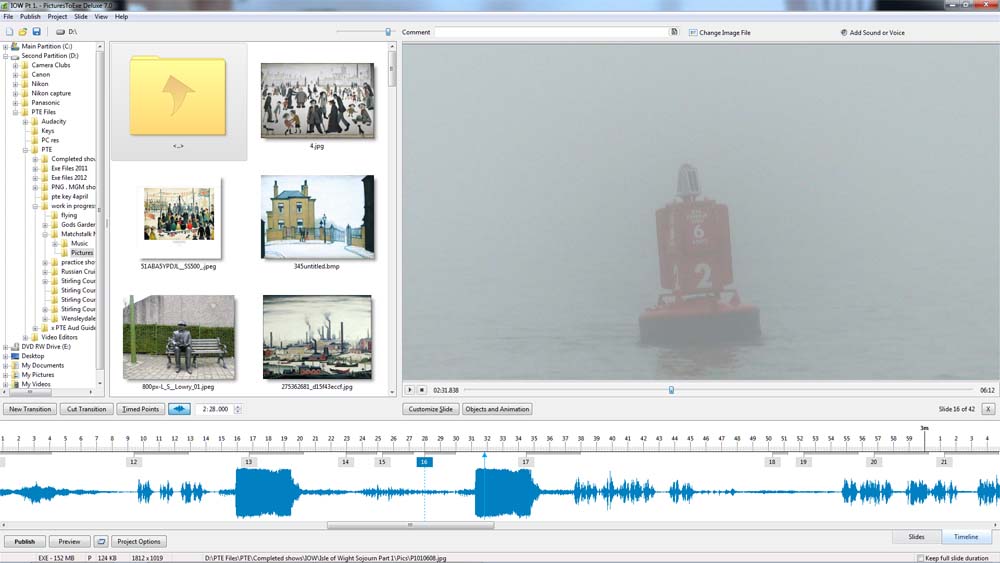Expand the Main Partition (C:) node

[5, 46]
